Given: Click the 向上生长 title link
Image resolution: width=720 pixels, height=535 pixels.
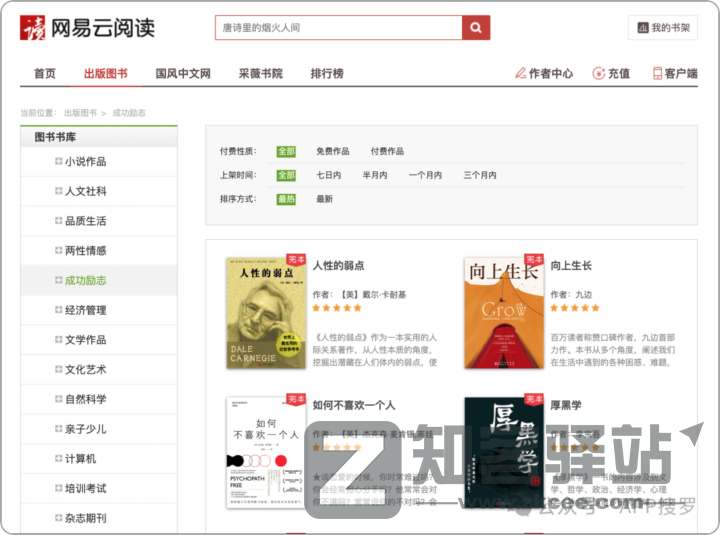Looking at the screenshot, I should (571, 265).
